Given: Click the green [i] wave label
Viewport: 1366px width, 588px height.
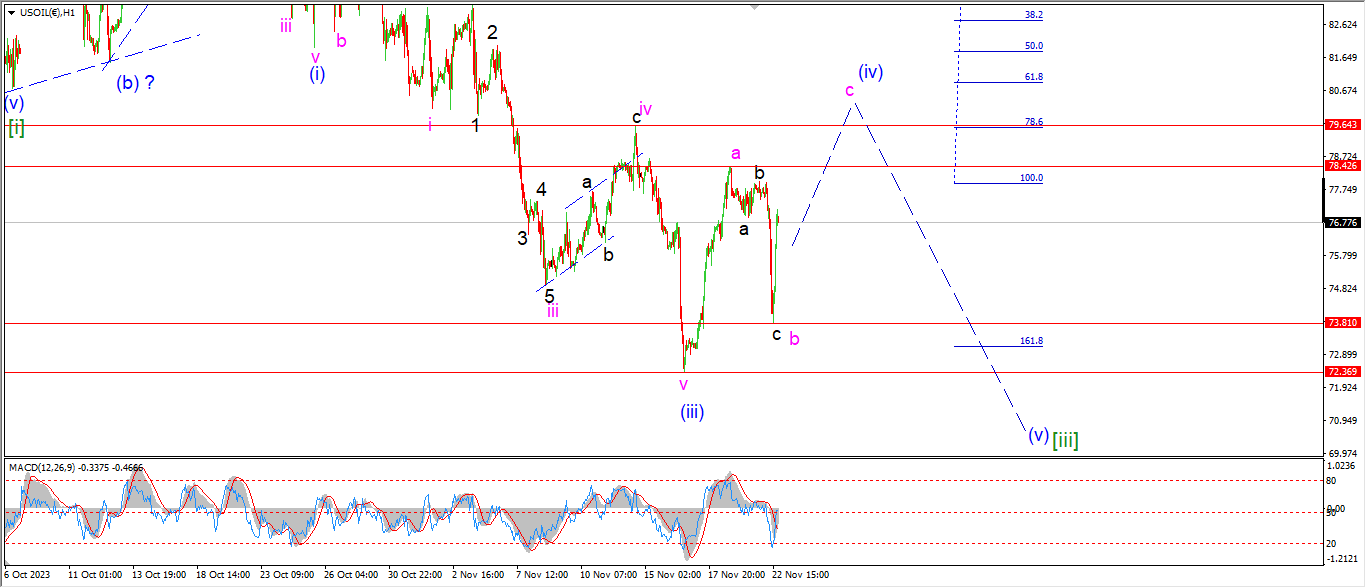Looking at the screenshot, I should 17,127.
